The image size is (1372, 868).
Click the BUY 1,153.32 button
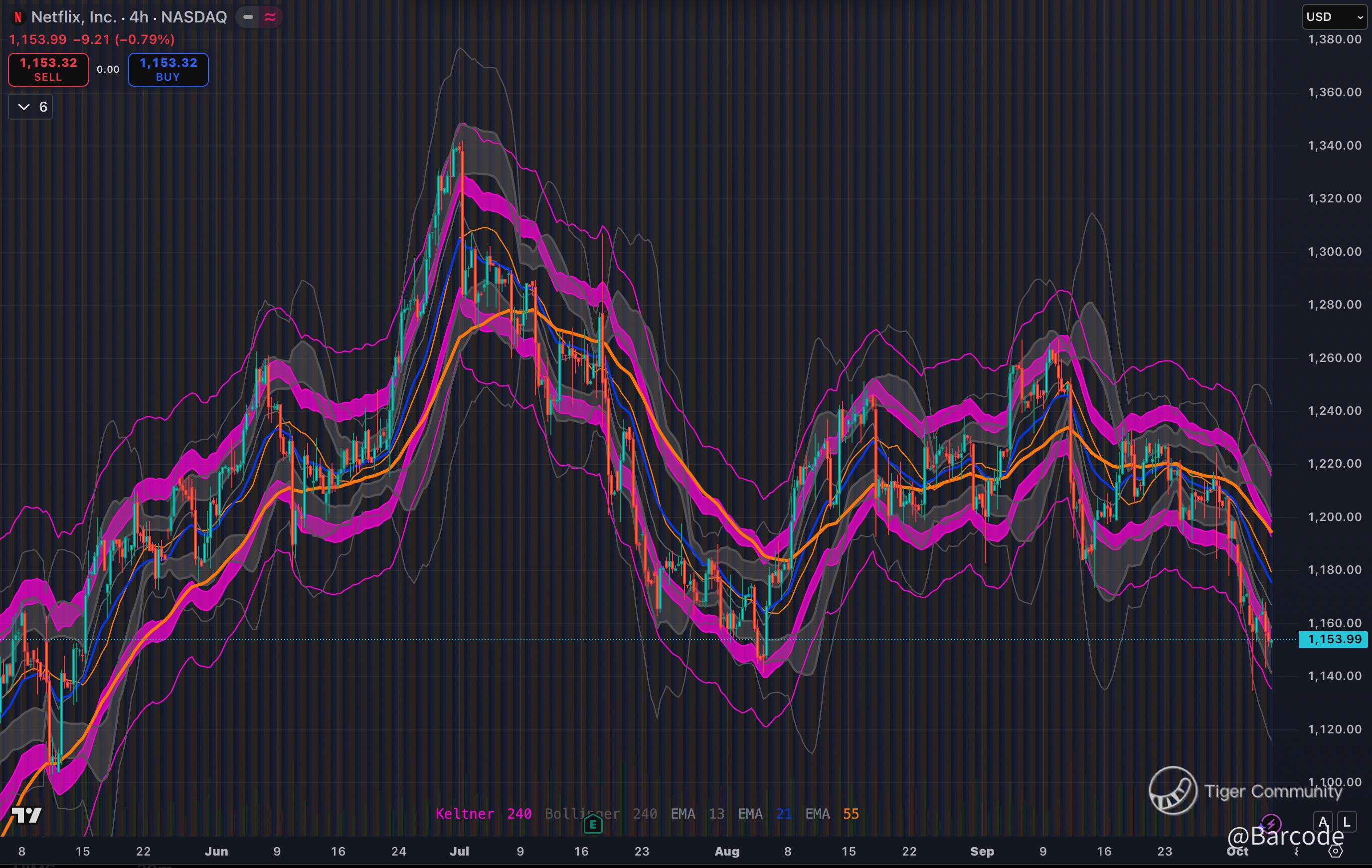pyautogui.click(x=168, y=69)
